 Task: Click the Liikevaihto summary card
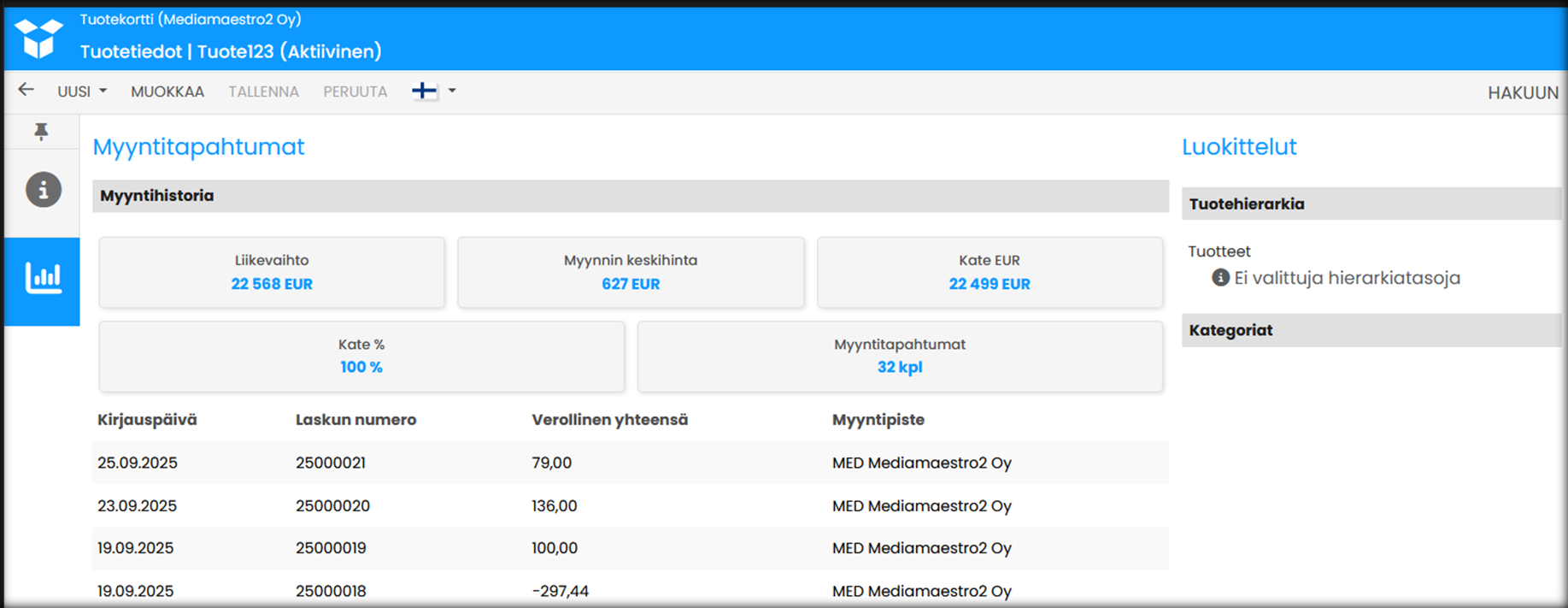[x=272, y=273]
